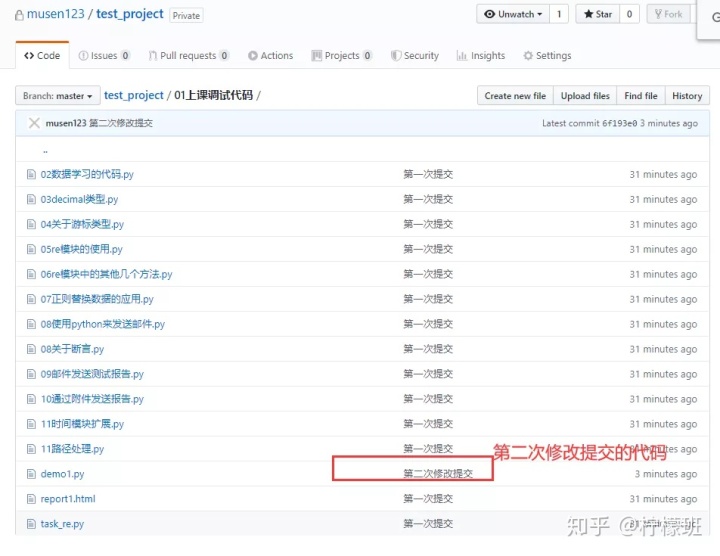Open file 09邮件发送测试报告.py
The height and width of the screenshot is (556, 720).
92,374
